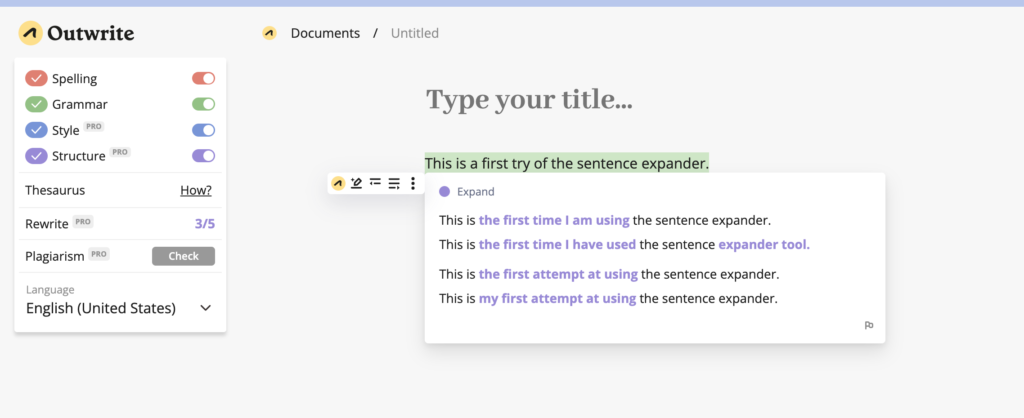Toggle the Structure checkmark badge

point(37,156)
